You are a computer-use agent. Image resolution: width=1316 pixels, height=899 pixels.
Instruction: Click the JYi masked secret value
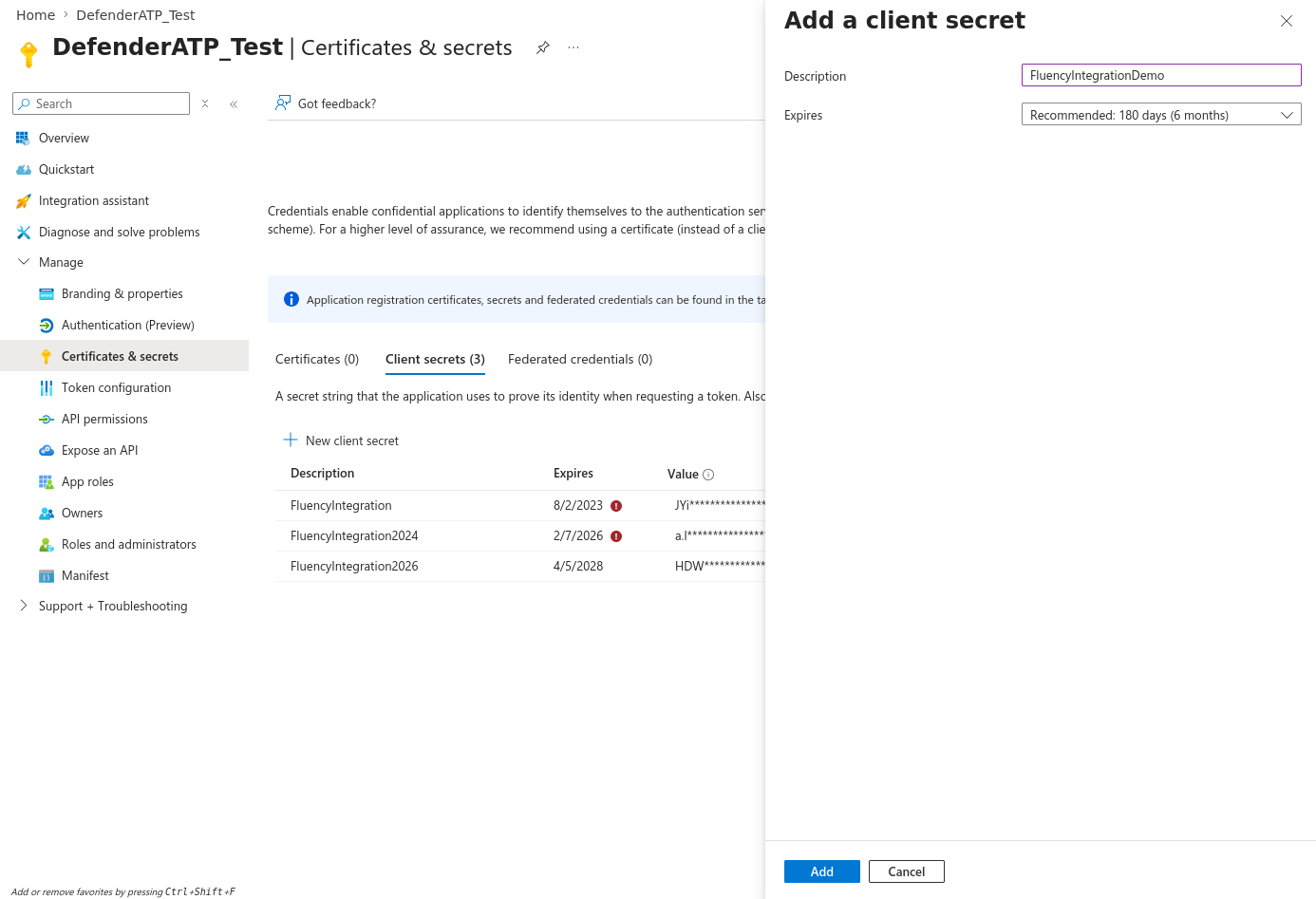click(720, 505)
